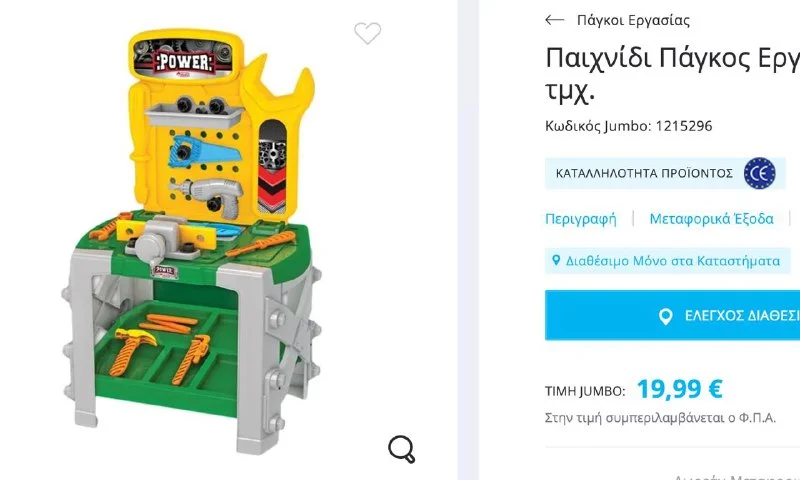The height and width of the screenshot is (480, 800).
Task: Open the workbench toy product image
Action: coord(192,242)
